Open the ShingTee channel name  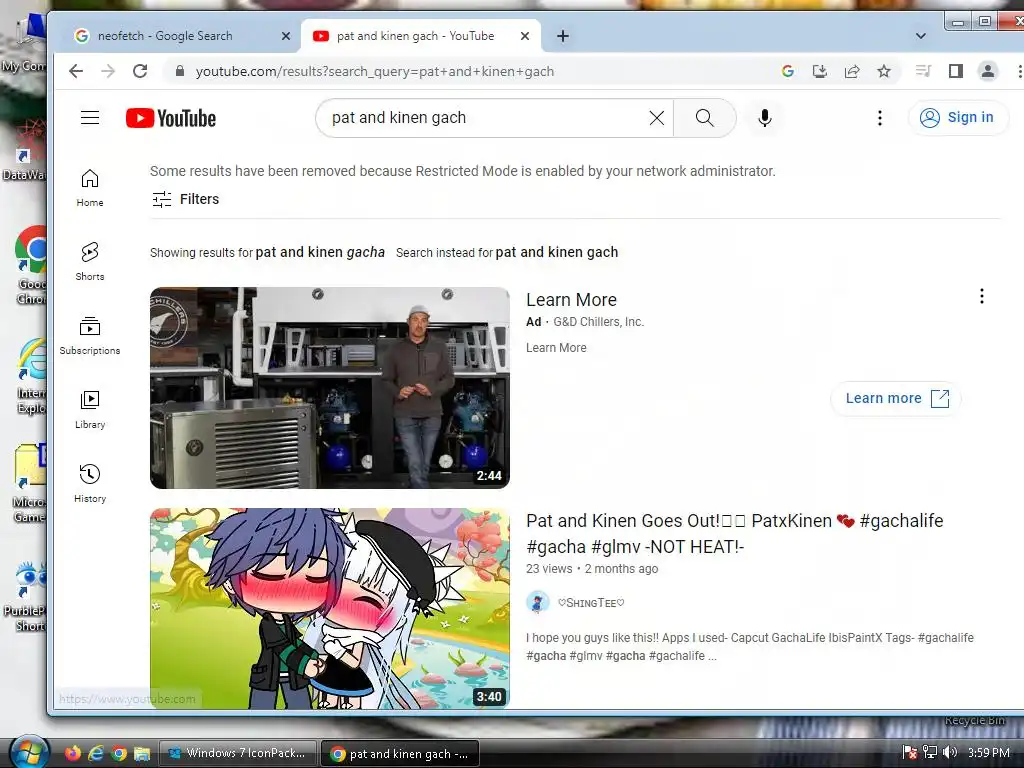(x=591, y=603)
